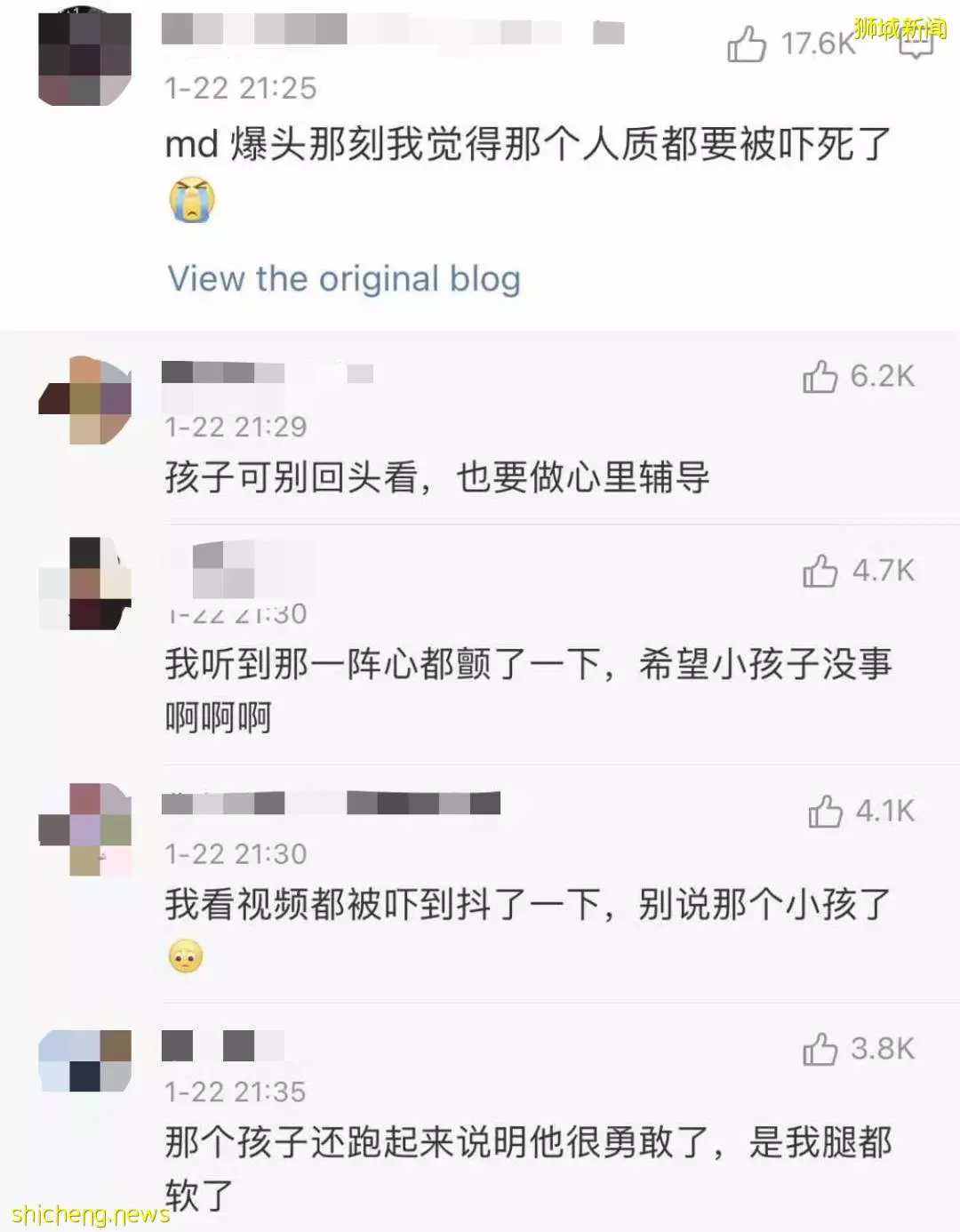Screen dimensions: 960x1232
Task: Tap thumbs-up on 3.8K likes comment
Action: [x=820, y=1049]
